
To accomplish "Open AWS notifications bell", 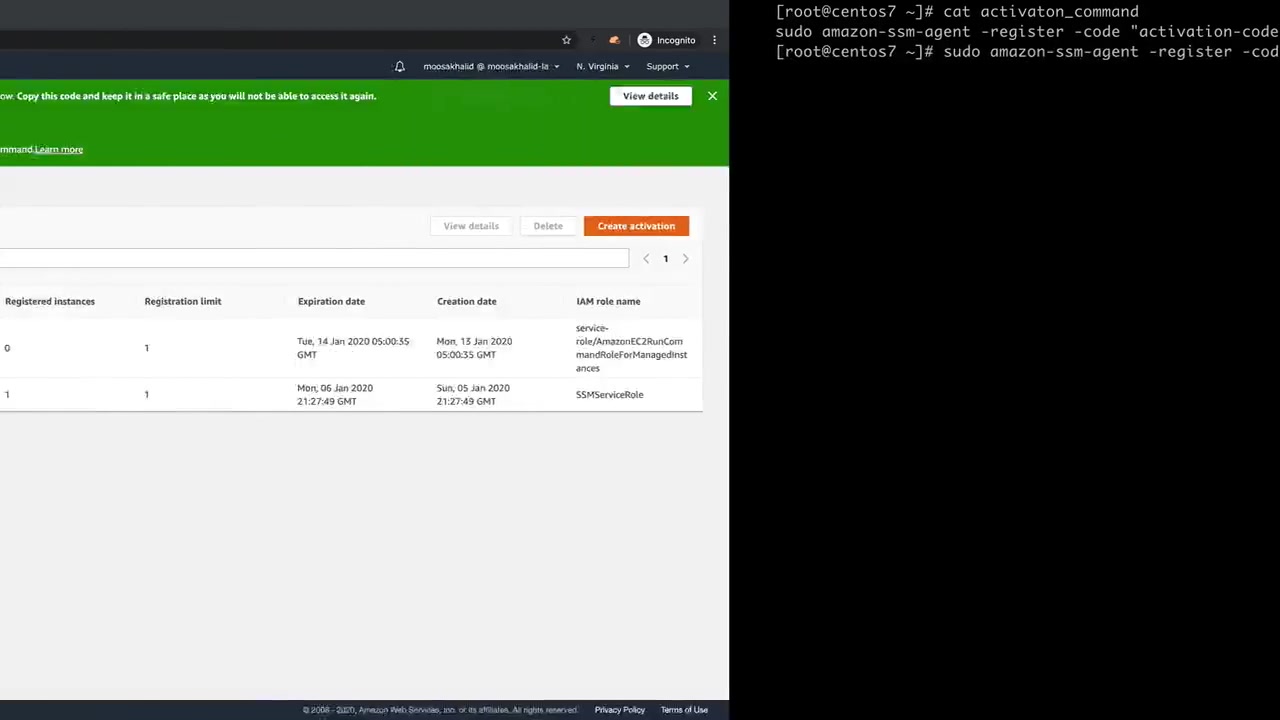I will click(x=399, y=66).
